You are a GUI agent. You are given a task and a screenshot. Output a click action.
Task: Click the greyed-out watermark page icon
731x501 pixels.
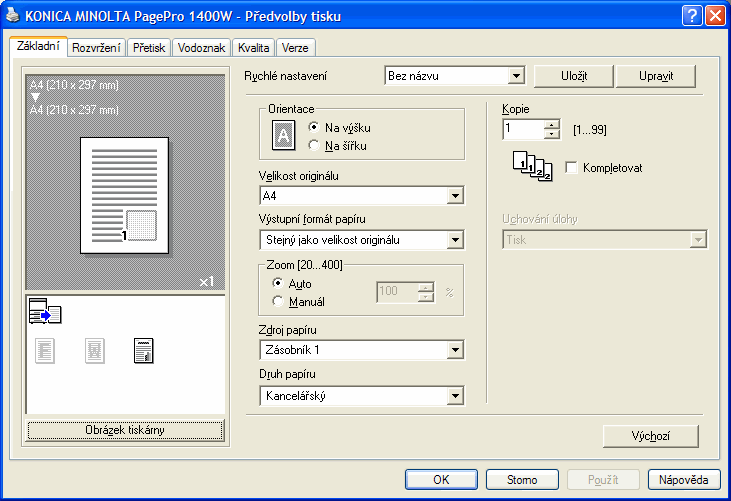pyautogui.click(x=94, y=350)
